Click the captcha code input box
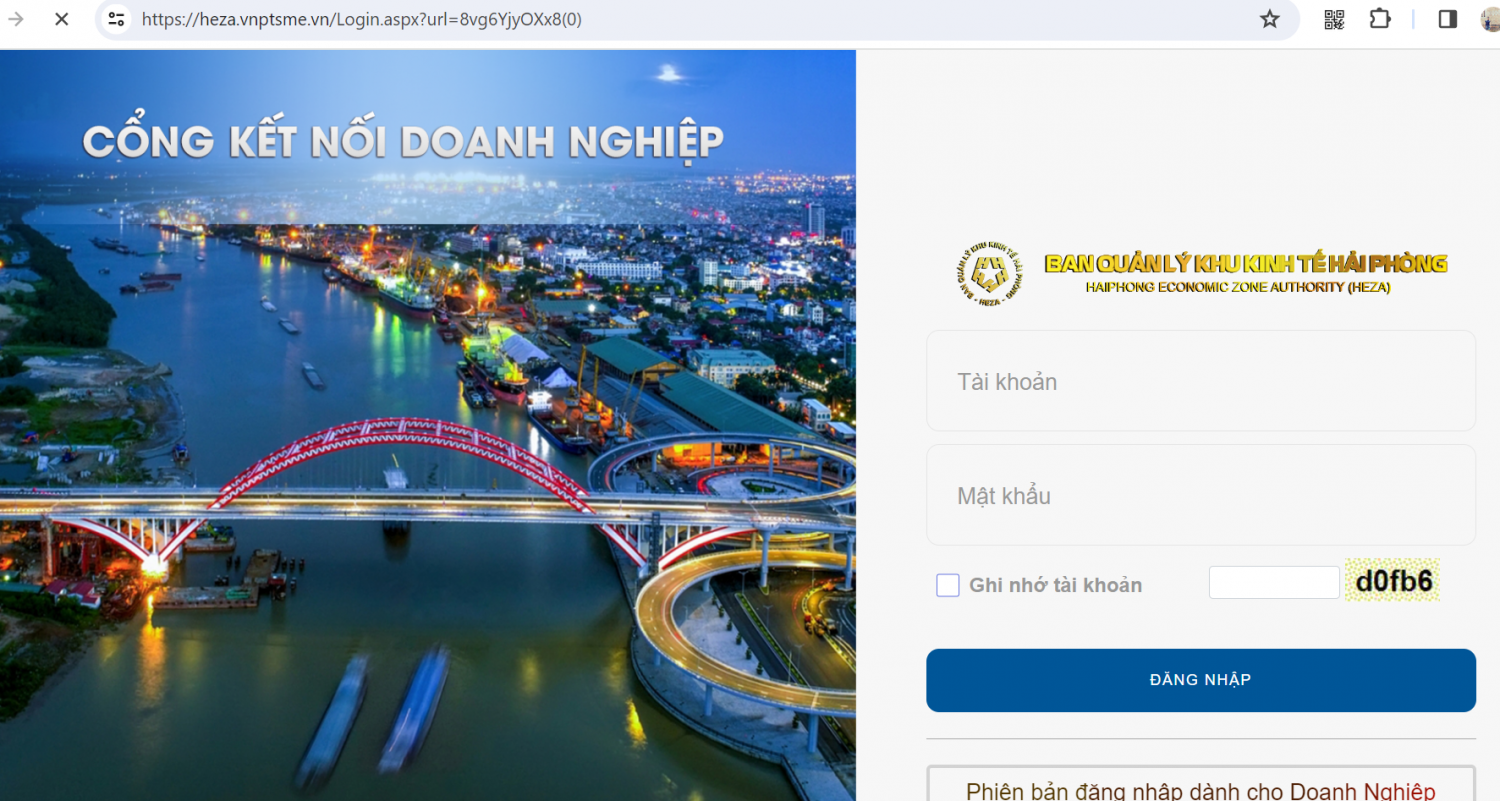This screenshot has height=801, width=1500. [1273, 582]
